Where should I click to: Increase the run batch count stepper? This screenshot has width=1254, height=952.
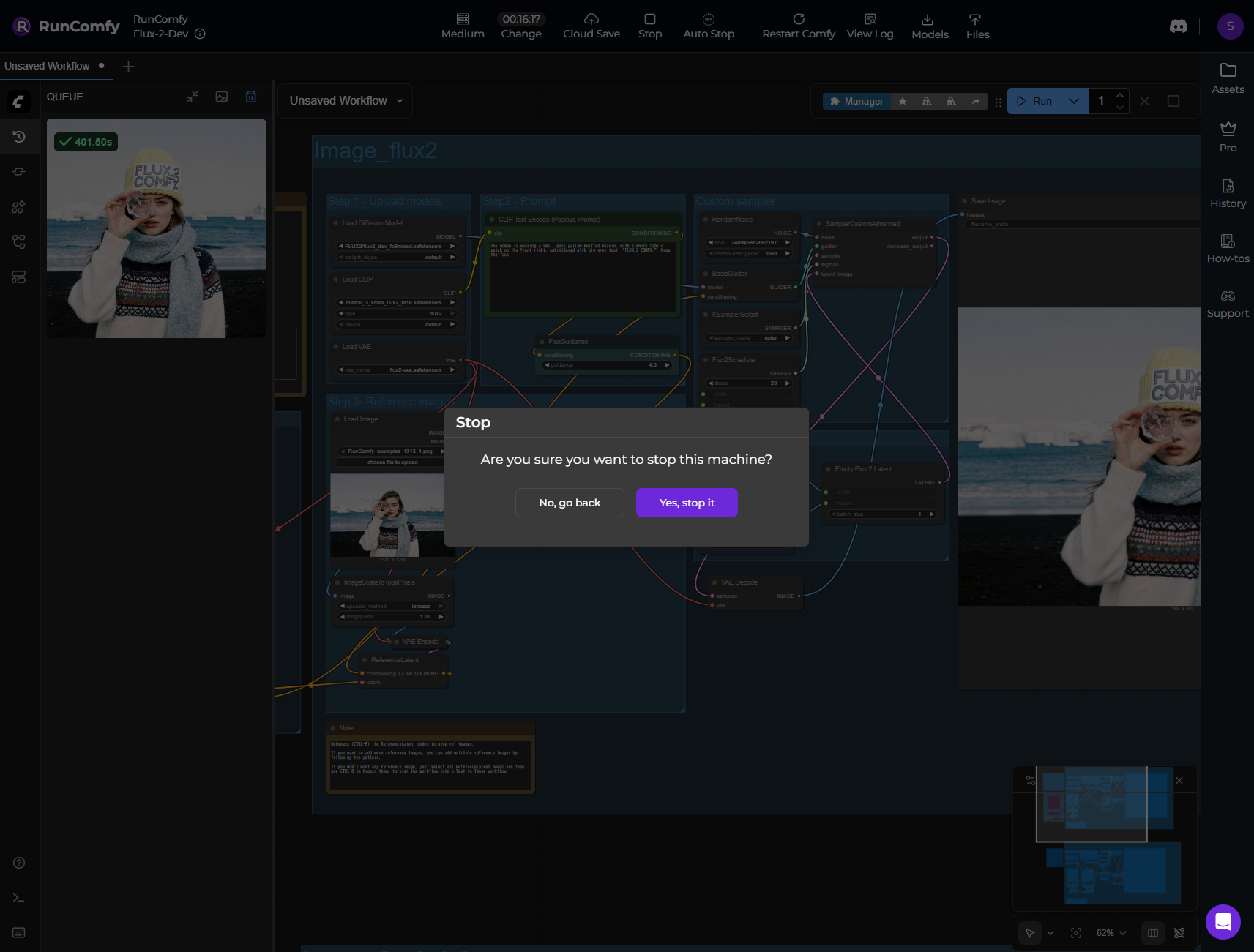coord(1119,95)
